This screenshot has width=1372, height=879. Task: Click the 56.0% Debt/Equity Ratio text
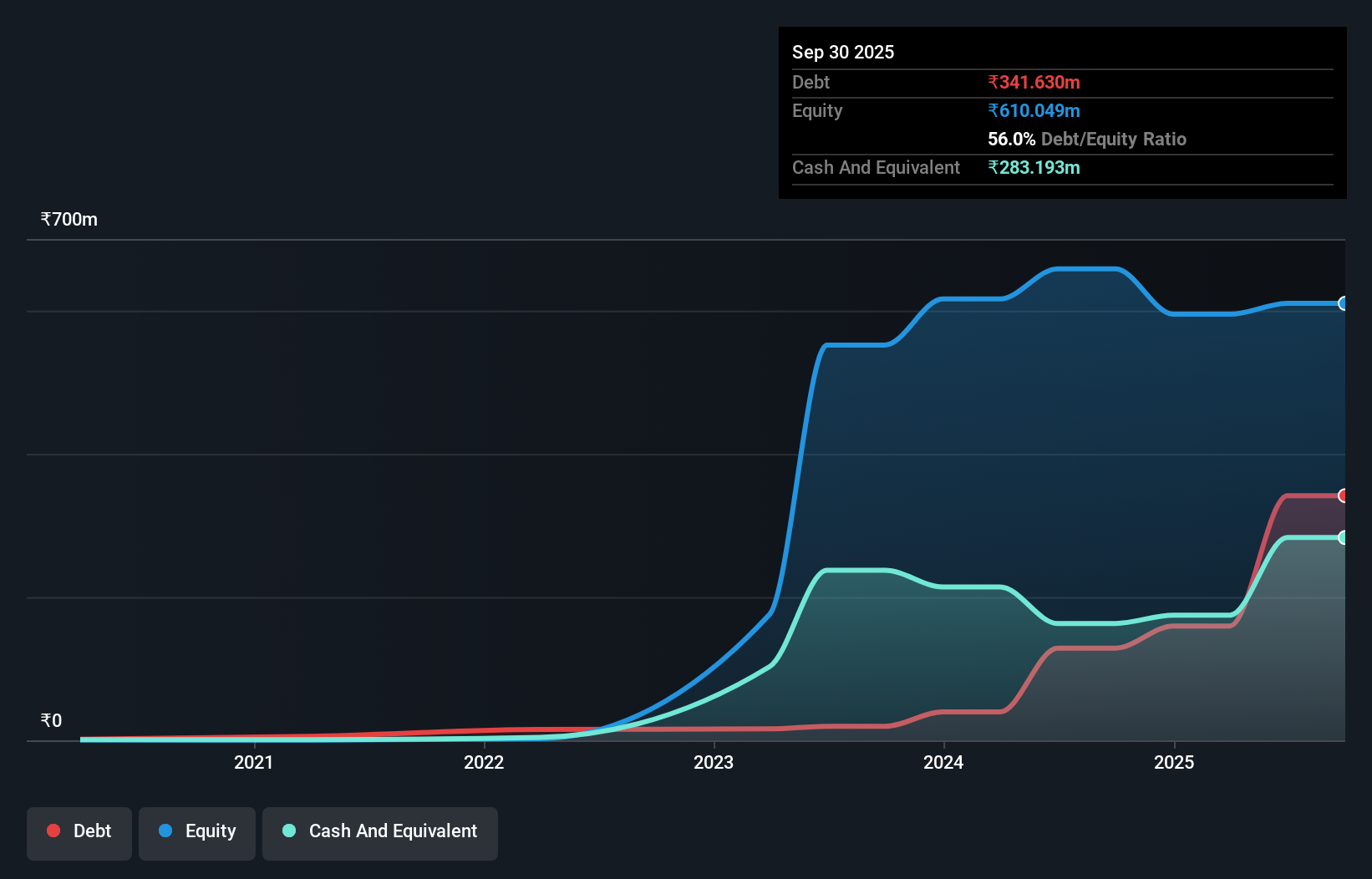pyautogui.click(x=1087, y=139)
